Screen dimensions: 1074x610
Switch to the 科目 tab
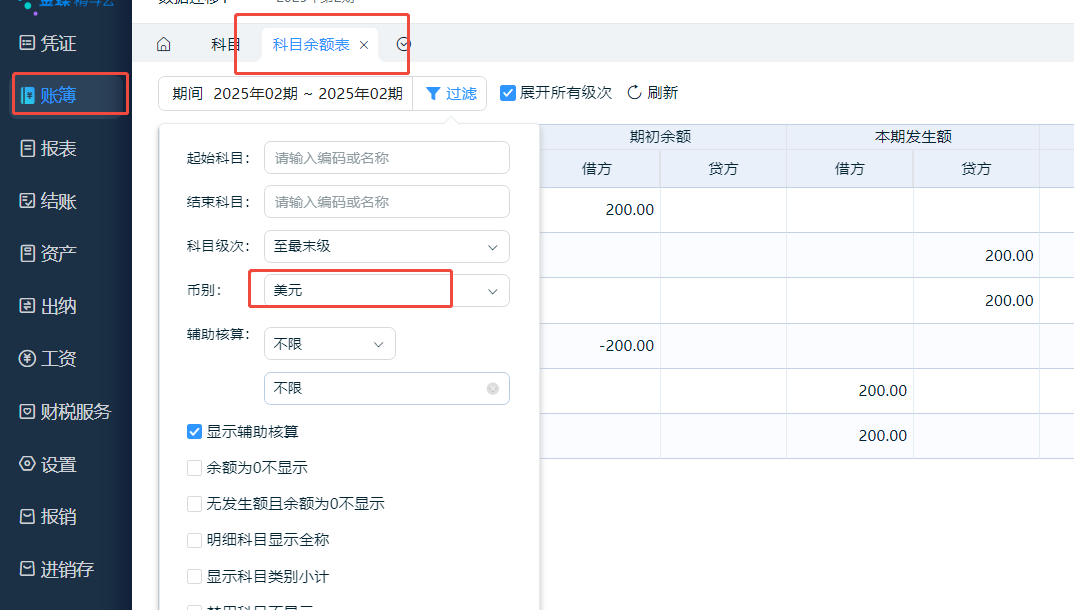point(226,44)
